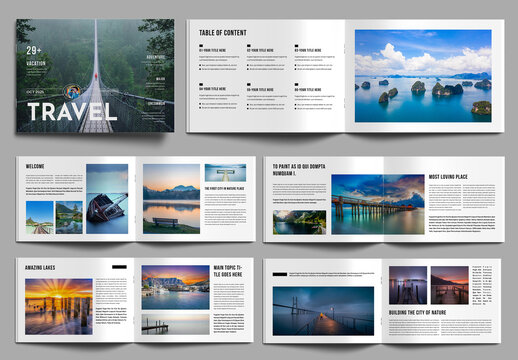Click the TO PAINT AS ID QUI DOMPTA heading

[299, 170]
